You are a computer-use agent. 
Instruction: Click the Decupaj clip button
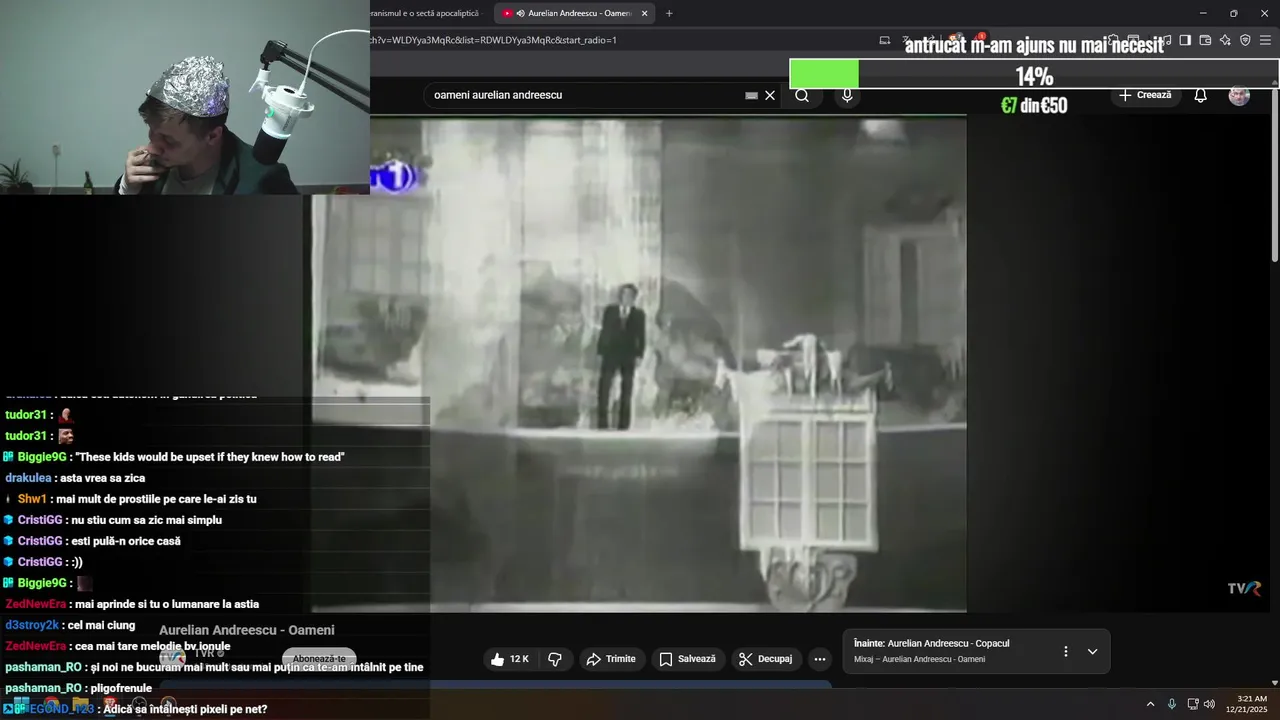click(x=766, y=659)
